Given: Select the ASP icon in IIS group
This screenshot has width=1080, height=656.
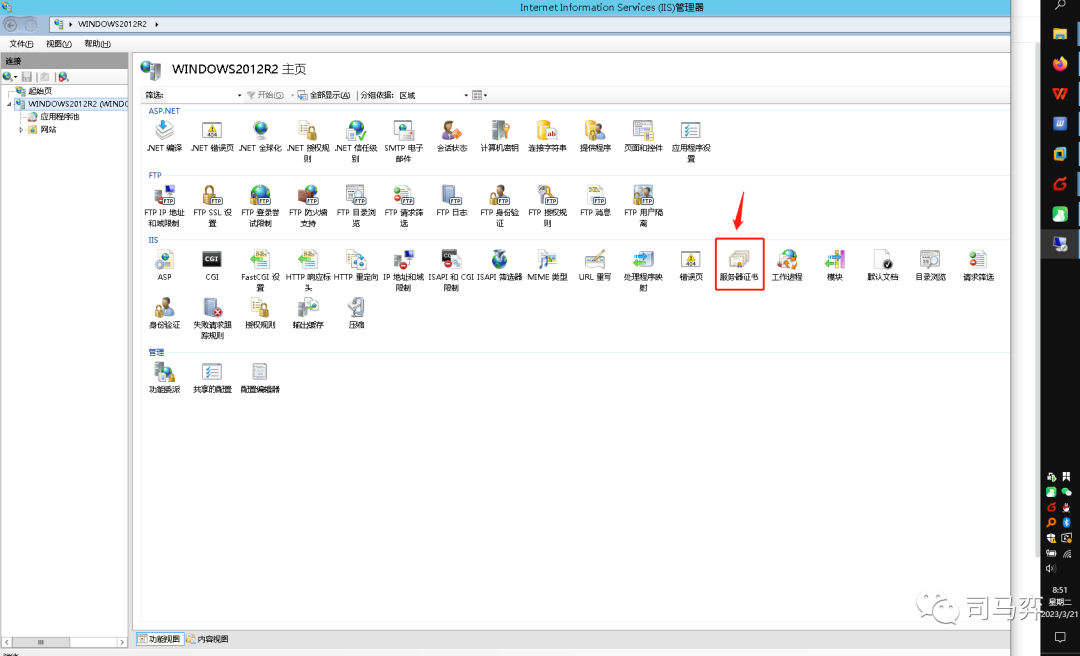Looking at the screenshot, I should [164, 265].
